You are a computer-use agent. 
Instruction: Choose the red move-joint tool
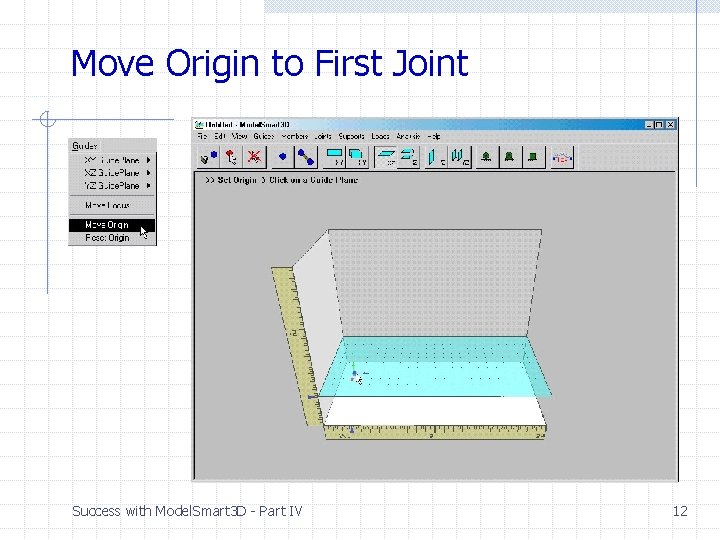coord(231,157)
